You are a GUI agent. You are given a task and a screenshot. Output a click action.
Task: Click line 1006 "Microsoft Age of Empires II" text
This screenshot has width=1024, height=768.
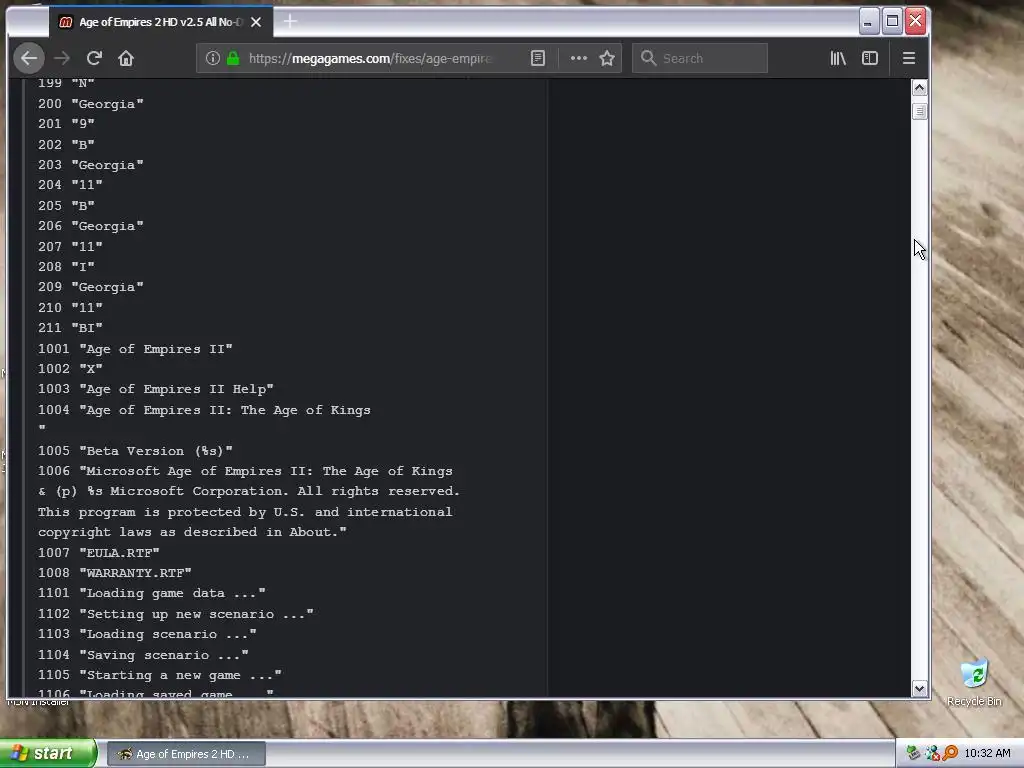246,471
